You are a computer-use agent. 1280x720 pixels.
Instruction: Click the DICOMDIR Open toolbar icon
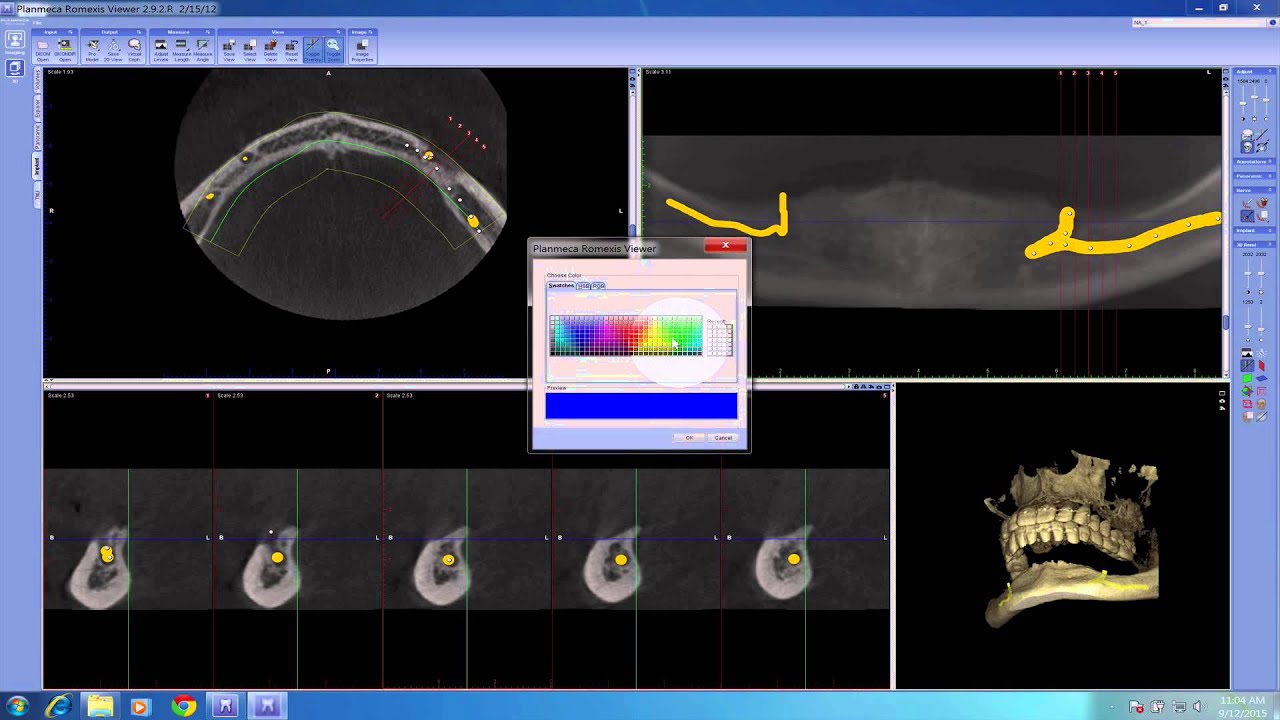pos(65,50)
